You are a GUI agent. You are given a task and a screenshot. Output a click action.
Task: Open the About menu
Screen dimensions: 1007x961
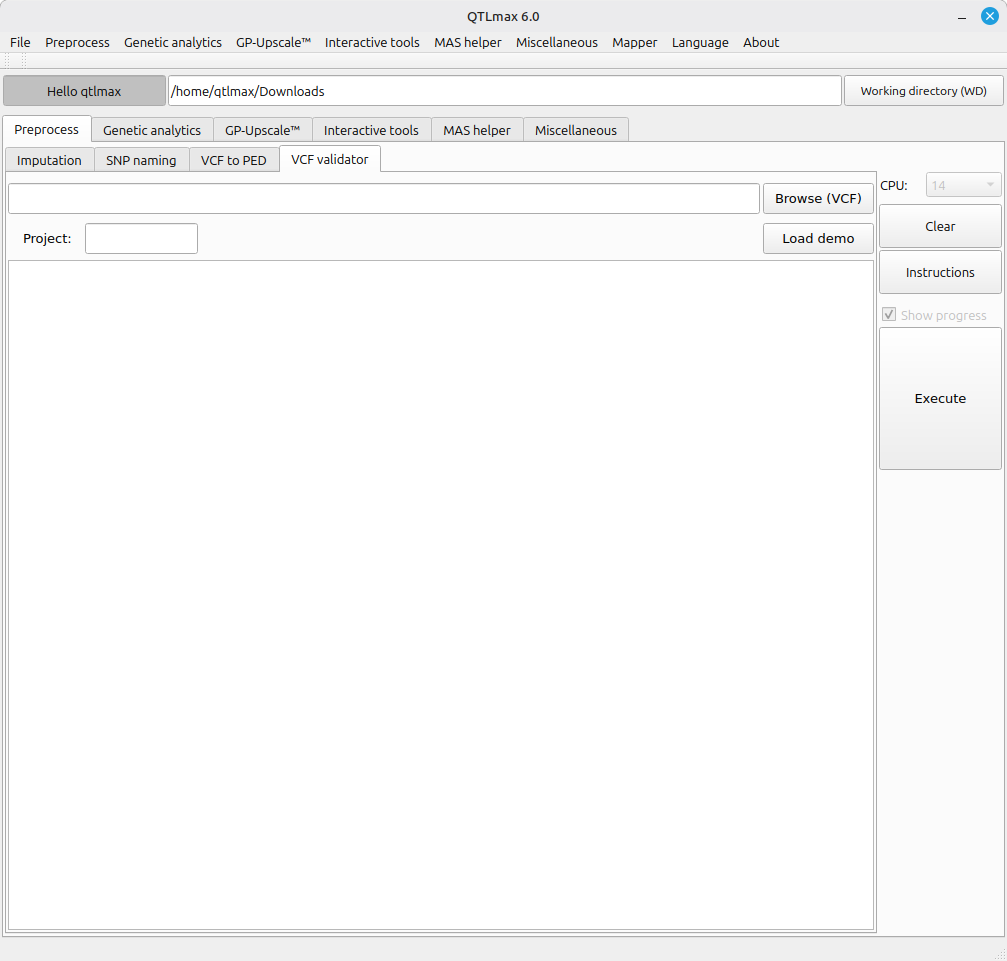point(761,42)
